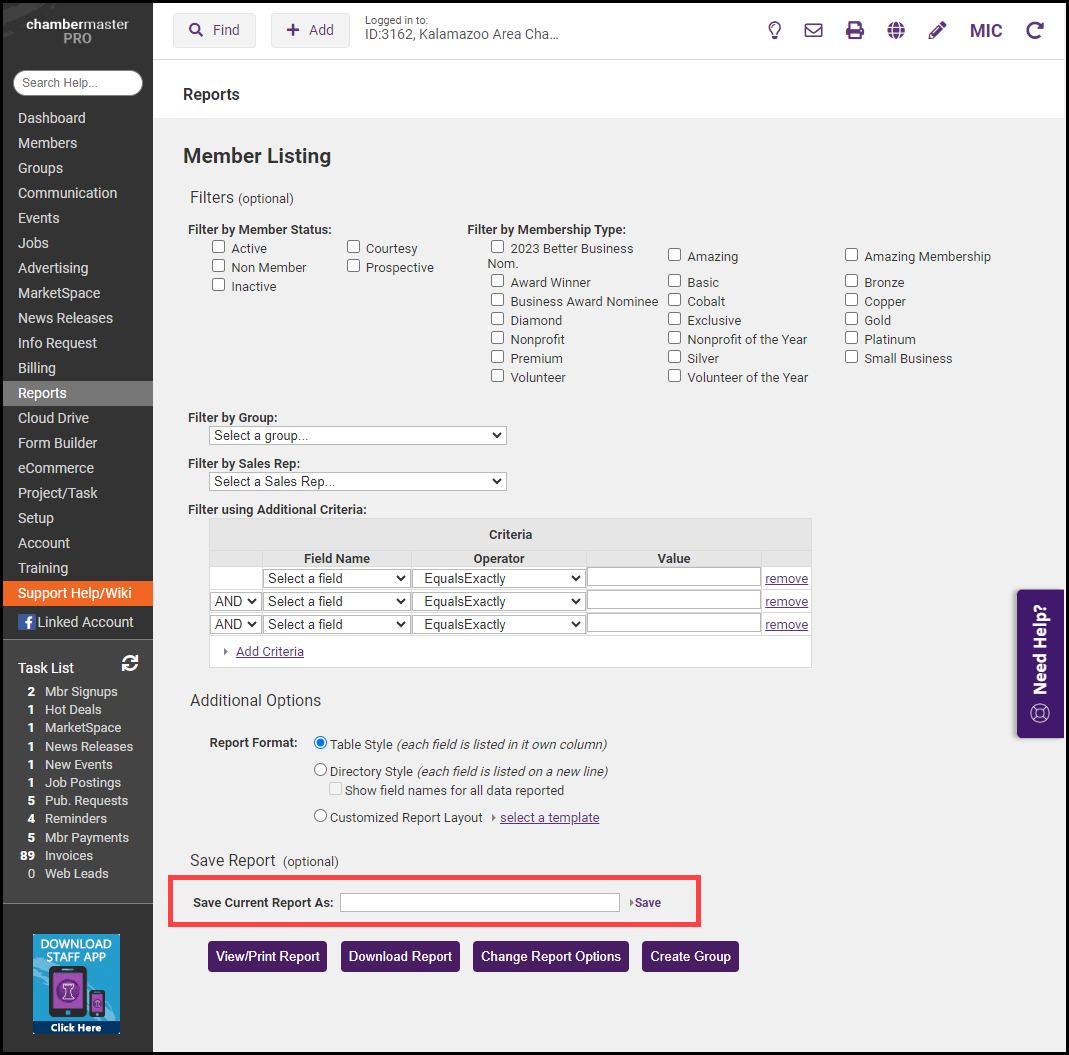Open first criteria row's EqualsExactly operator dropdown
This screenshot has width=1069, height=1055.
tap(498, 578)
